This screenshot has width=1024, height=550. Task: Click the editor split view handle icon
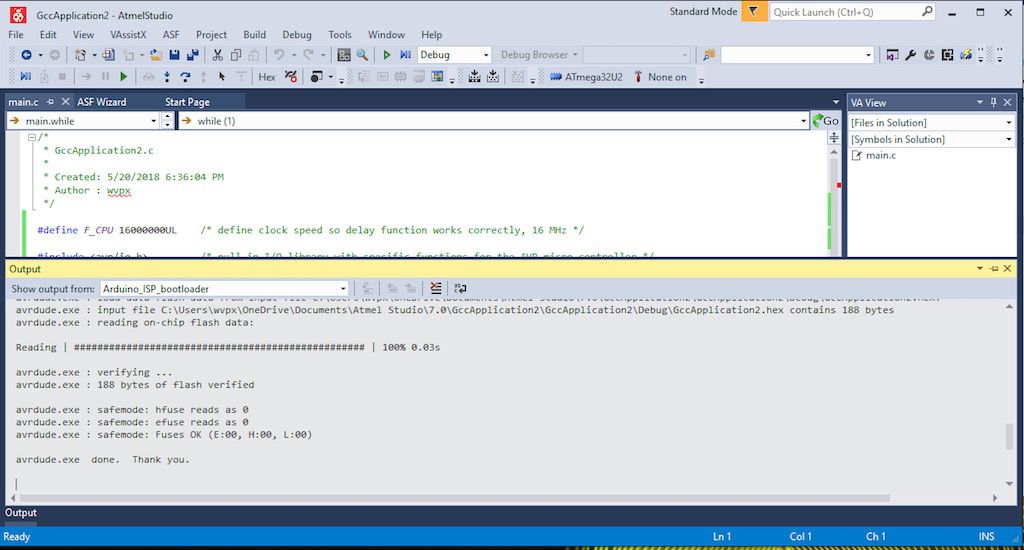834,137
